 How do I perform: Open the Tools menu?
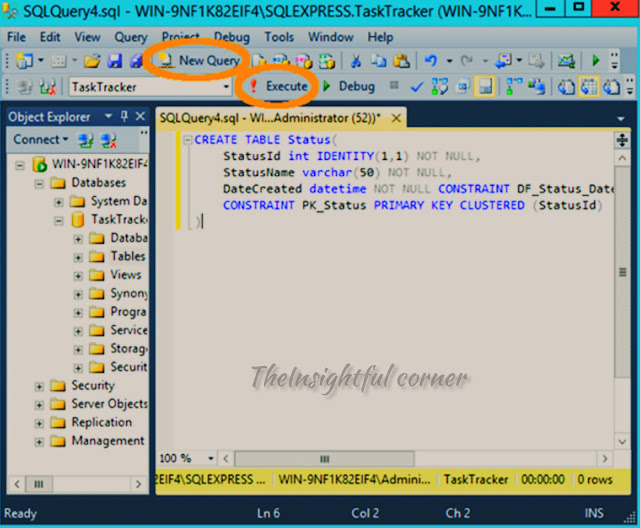point(279,37)
